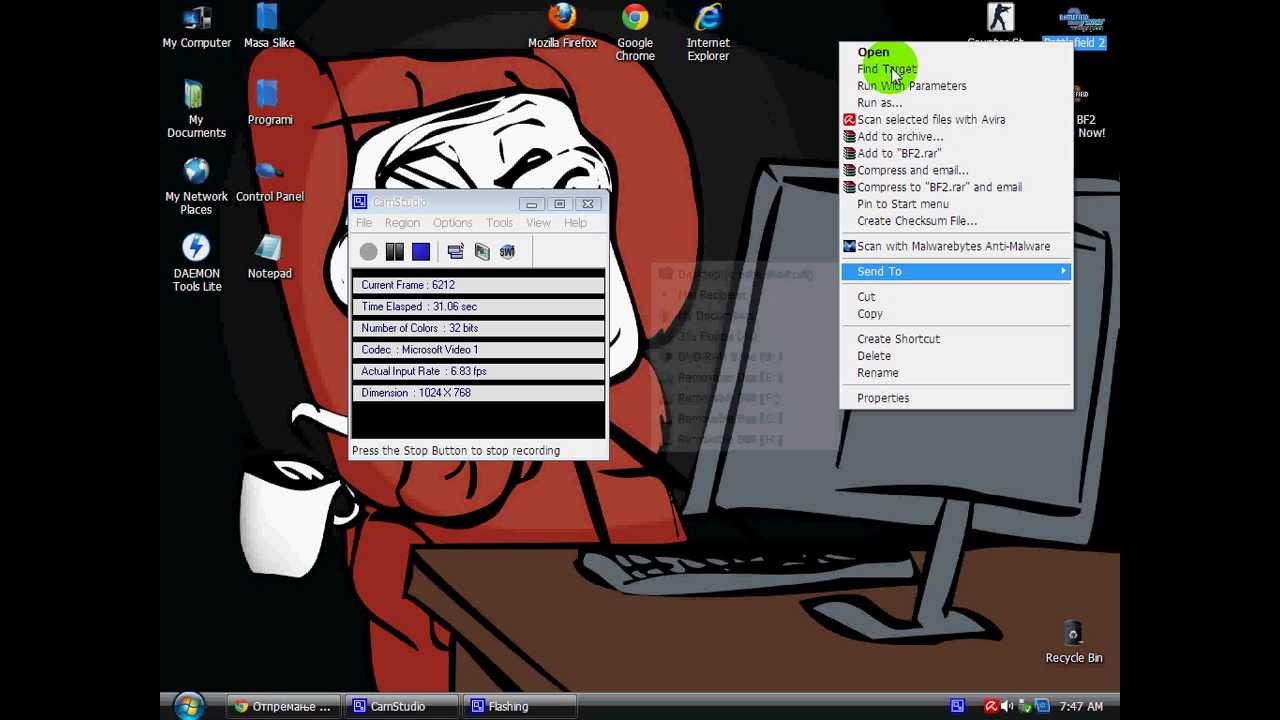Click "Time Elapsed : 31.06 sec" row
Viewport: 1280px width, 720px height.
click(x=478, y=307)
